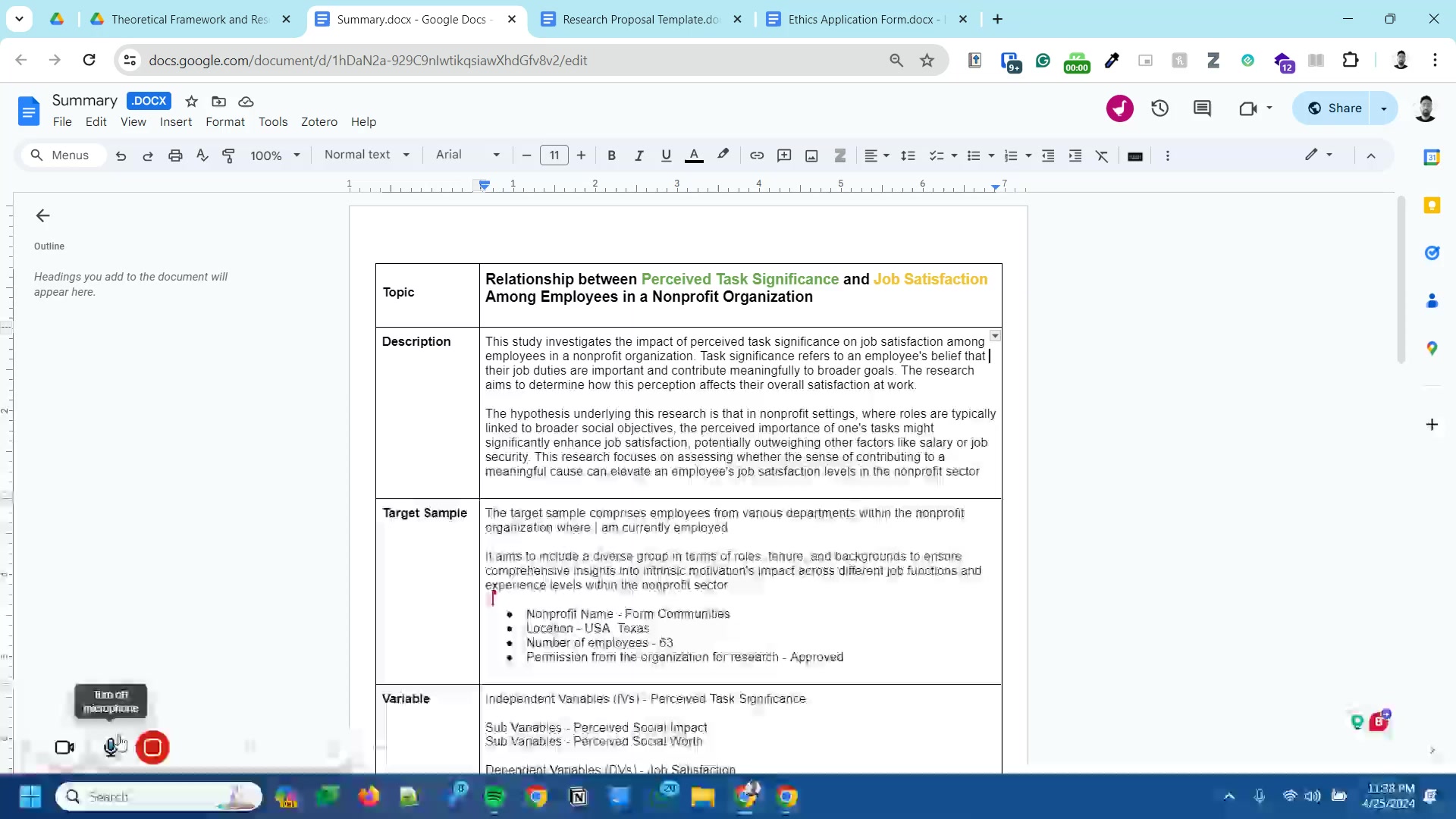Click the font size input field

tap(554, 155)
